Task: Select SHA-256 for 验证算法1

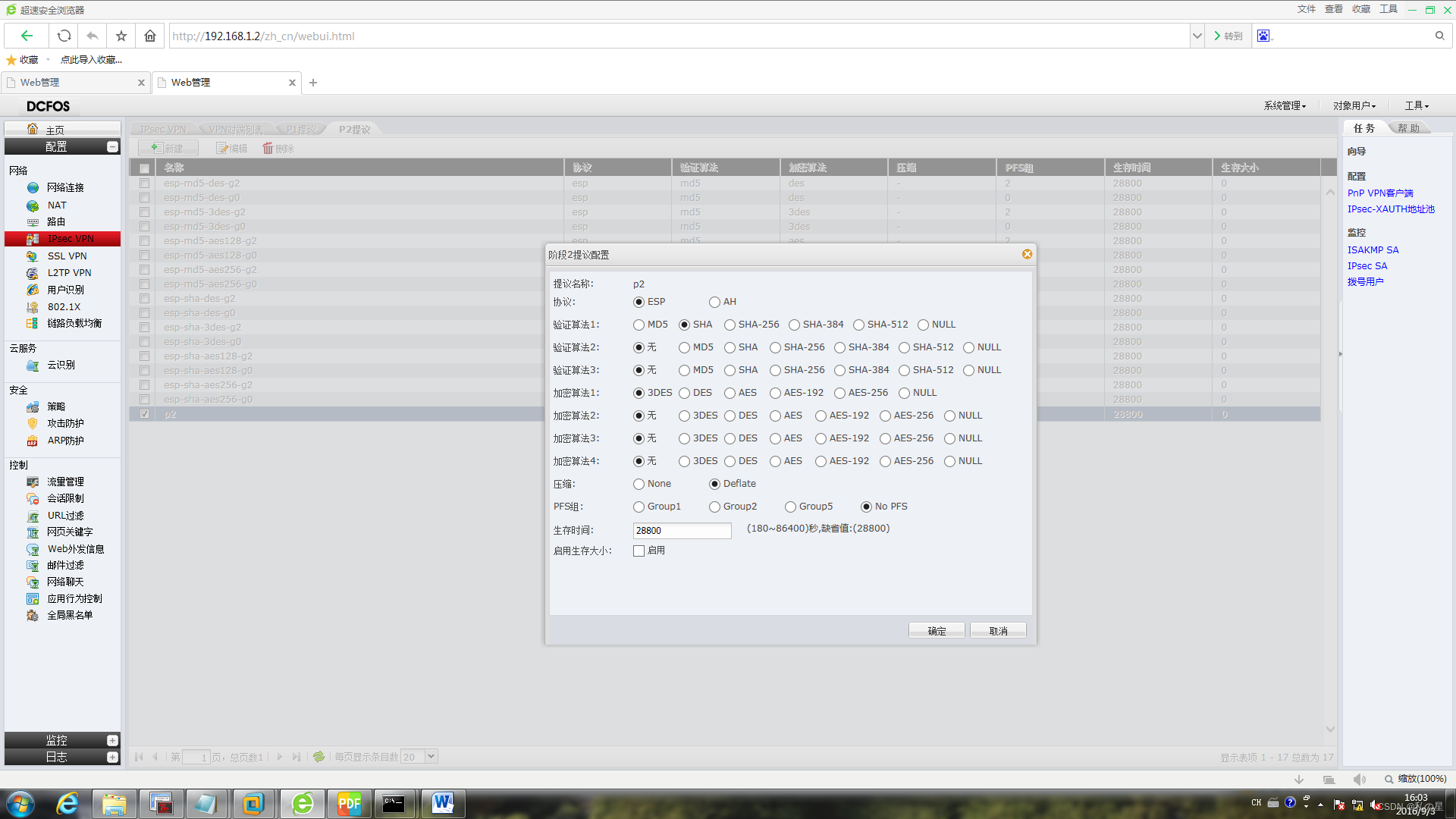Action: pos(730,325)
